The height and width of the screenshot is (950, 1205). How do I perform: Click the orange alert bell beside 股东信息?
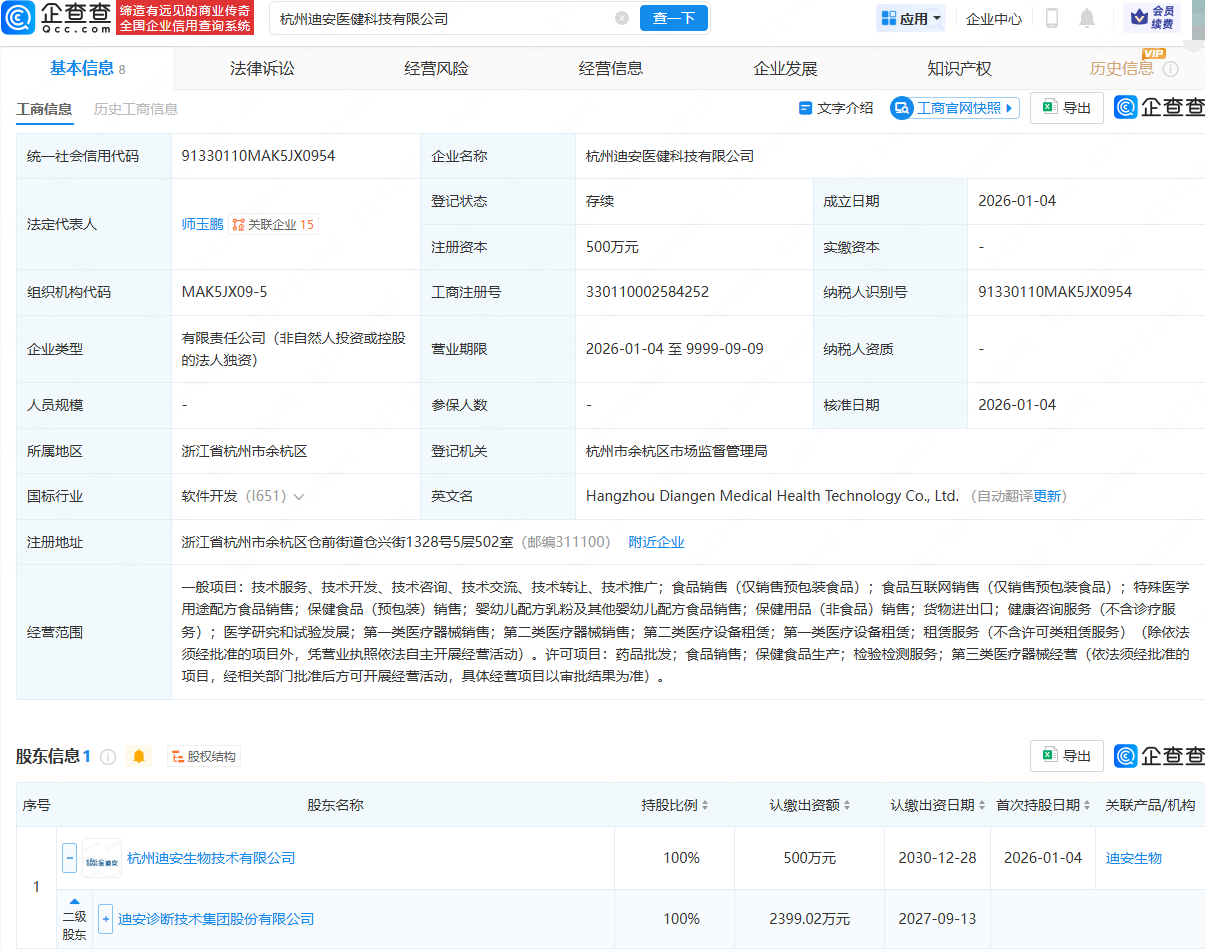pos(139,757)
